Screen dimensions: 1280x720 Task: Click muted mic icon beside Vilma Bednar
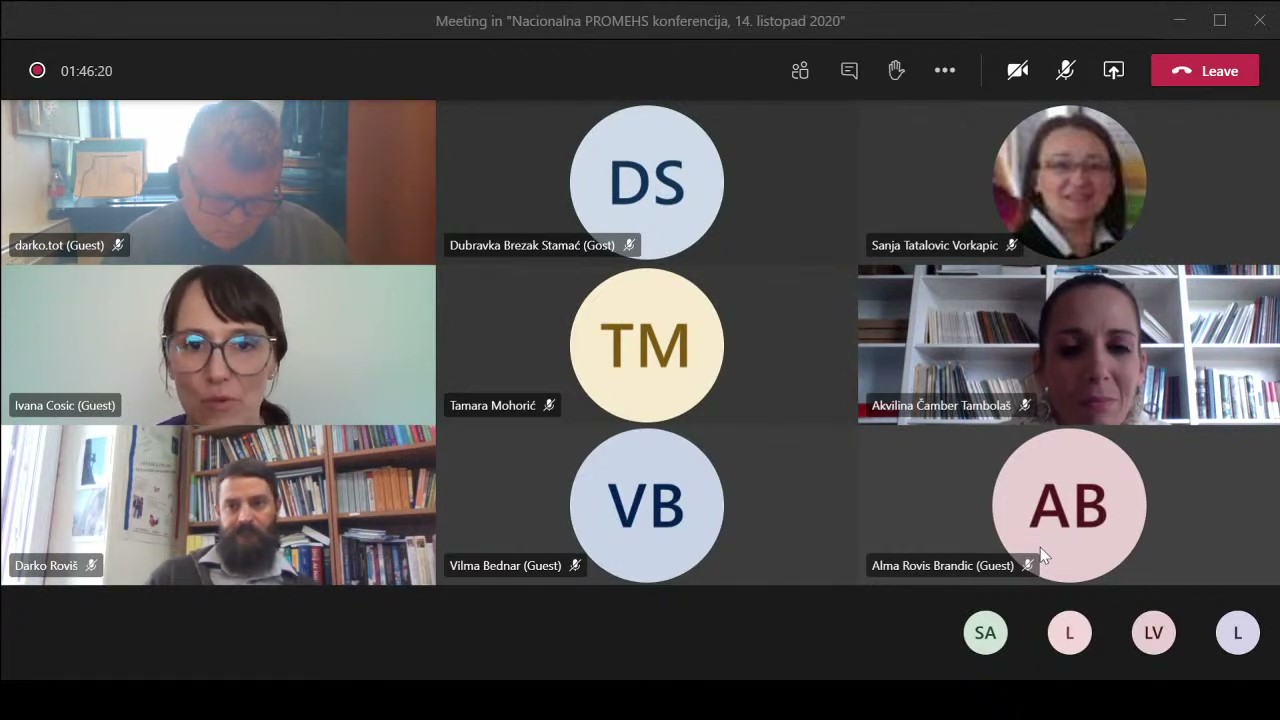pos(575,565)
